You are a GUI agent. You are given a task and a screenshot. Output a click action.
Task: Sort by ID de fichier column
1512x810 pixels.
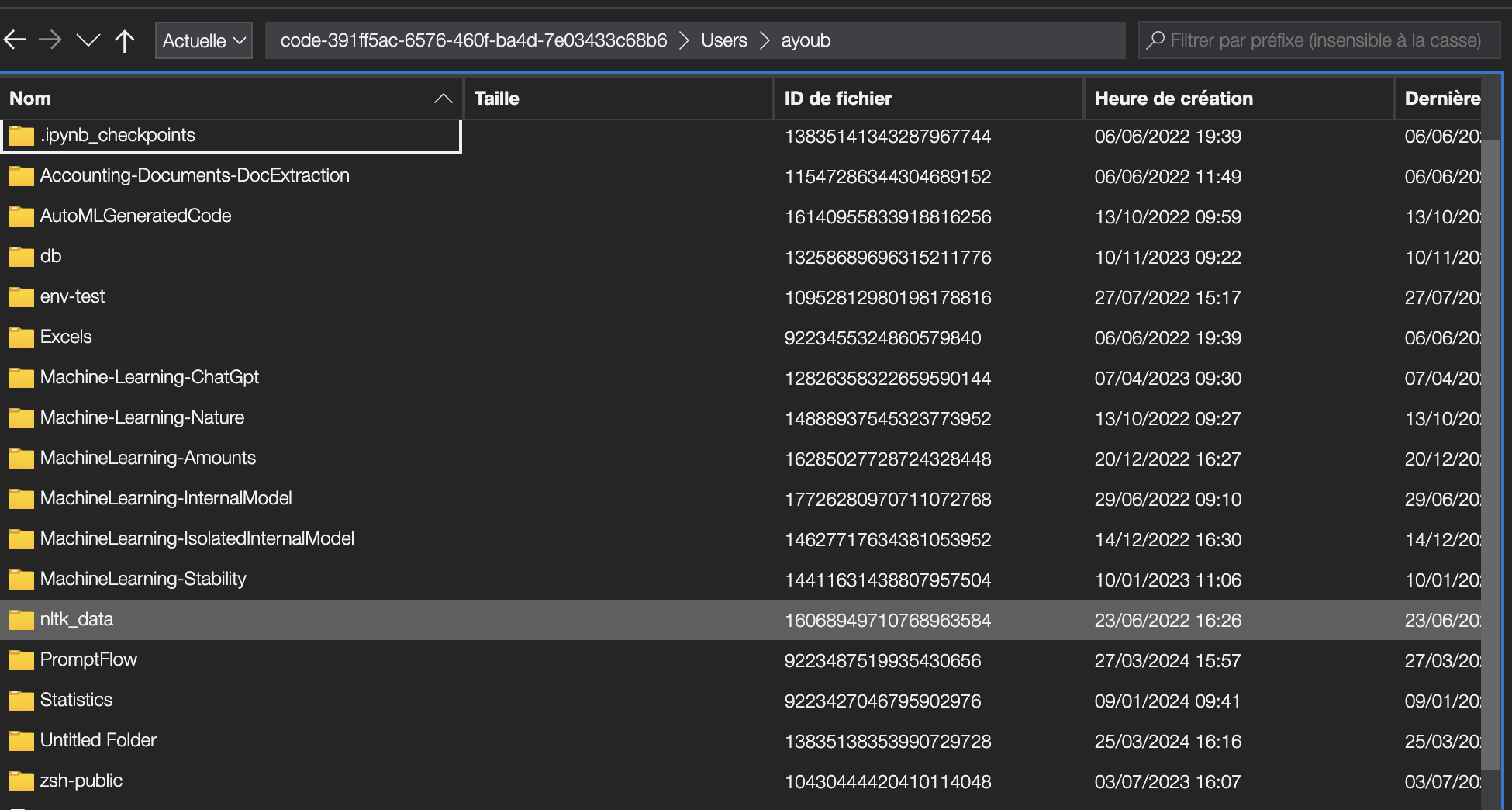(929, 99)
